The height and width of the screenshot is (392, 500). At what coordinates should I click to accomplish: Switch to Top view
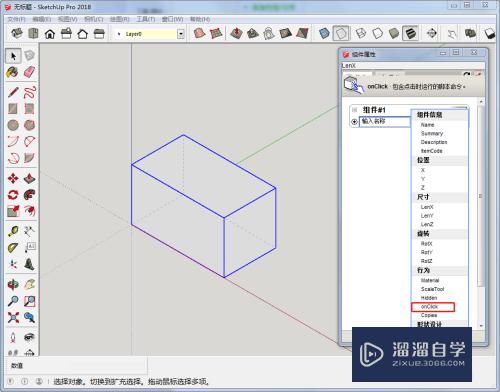pyautogui.click(x=33, y=33)
